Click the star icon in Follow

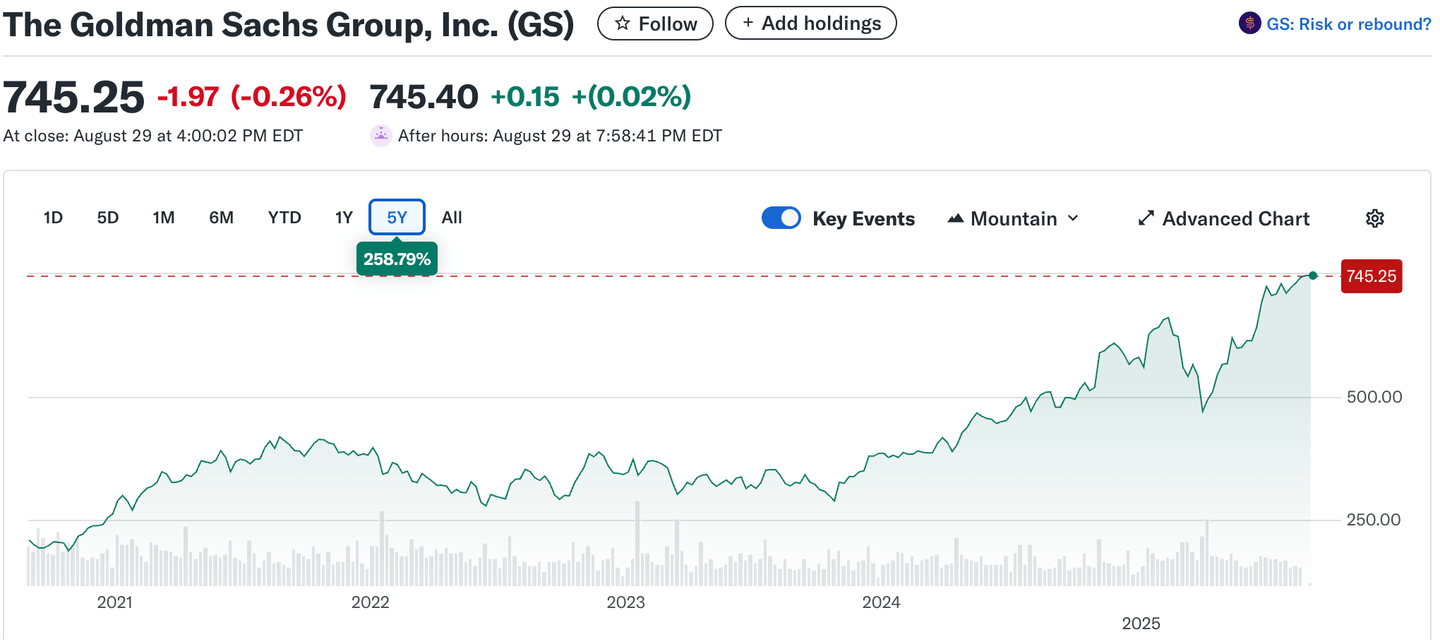point(622,23)
